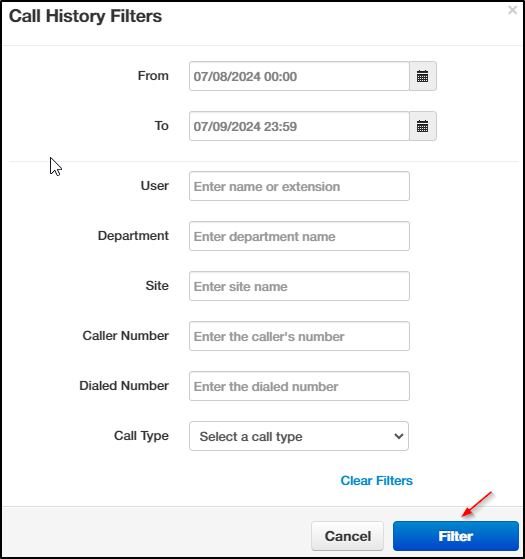Click the Cancel button
This screenshot has width=525, height=559.
click(347, 536)
